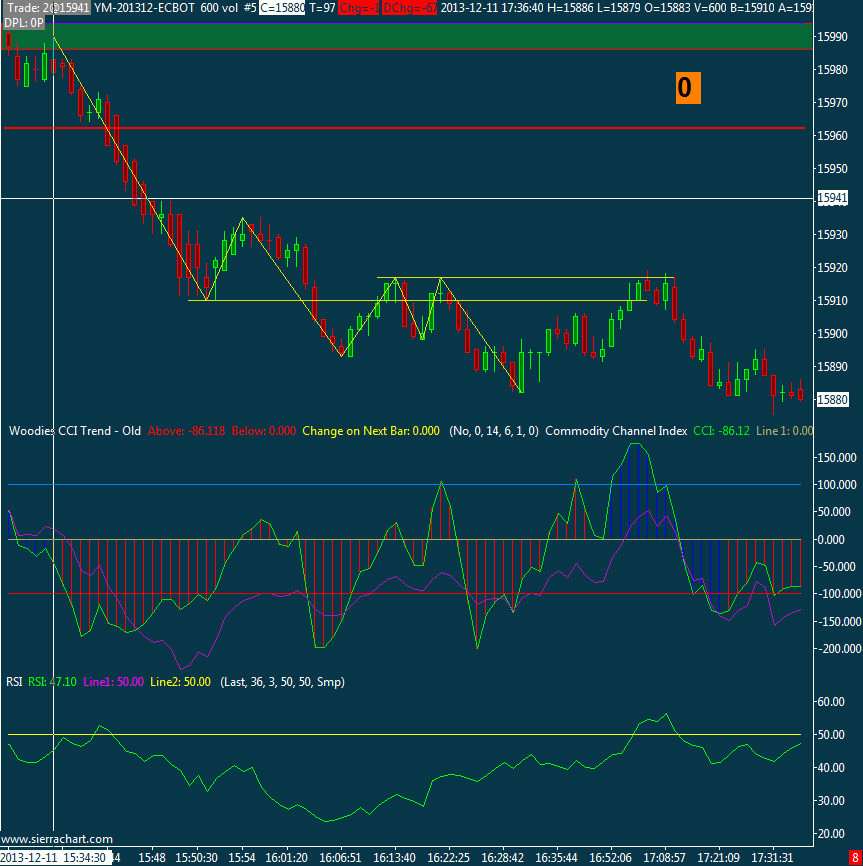This screenshot has height=866, width=863.
Task: Click the 15990 price scale label
Action: click(x=832, y=37)
